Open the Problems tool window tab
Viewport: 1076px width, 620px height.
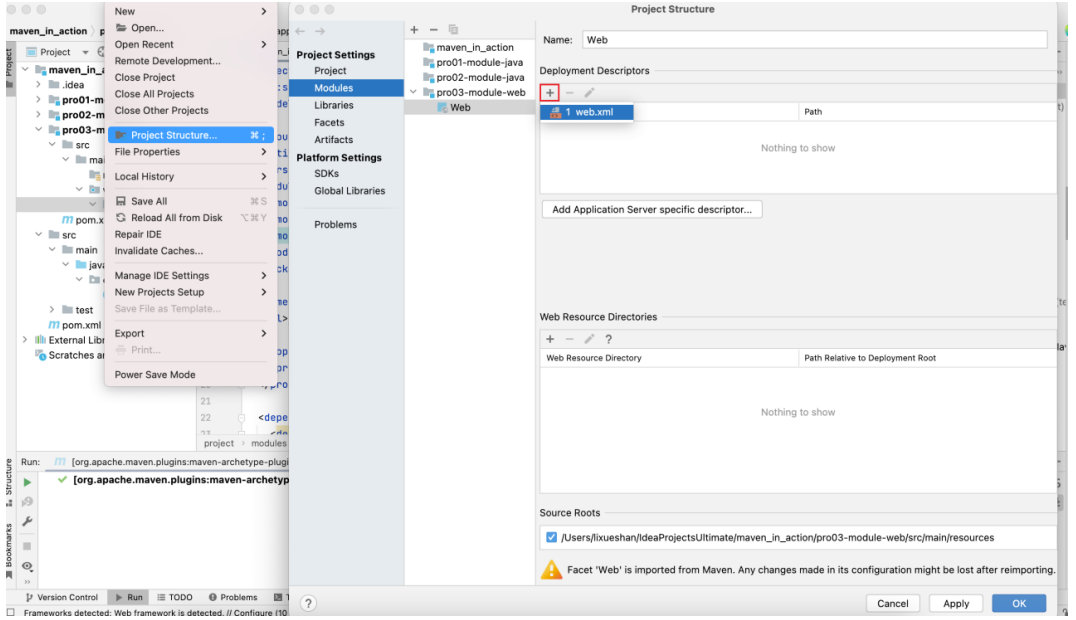(x=233, y=598)
